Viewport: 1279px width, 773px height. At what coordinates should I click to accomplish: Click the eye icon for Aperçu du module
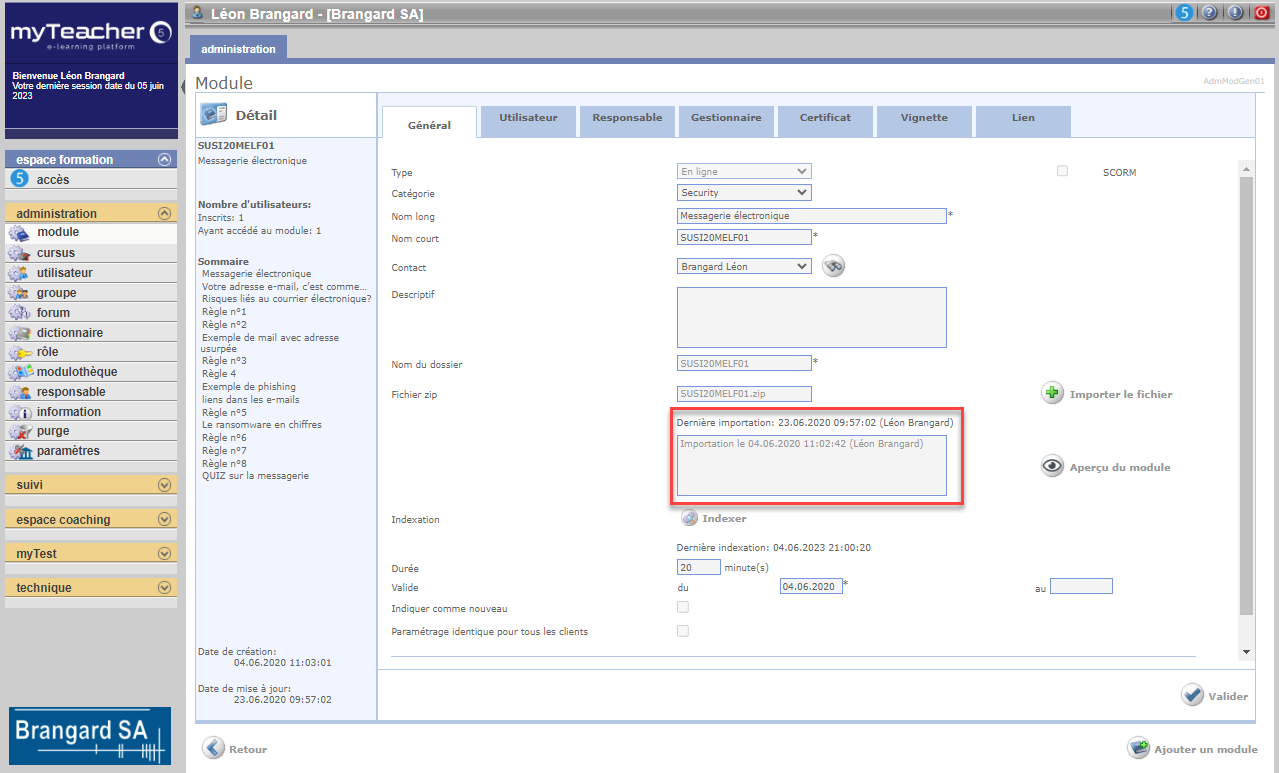[x=1052, y=466]
